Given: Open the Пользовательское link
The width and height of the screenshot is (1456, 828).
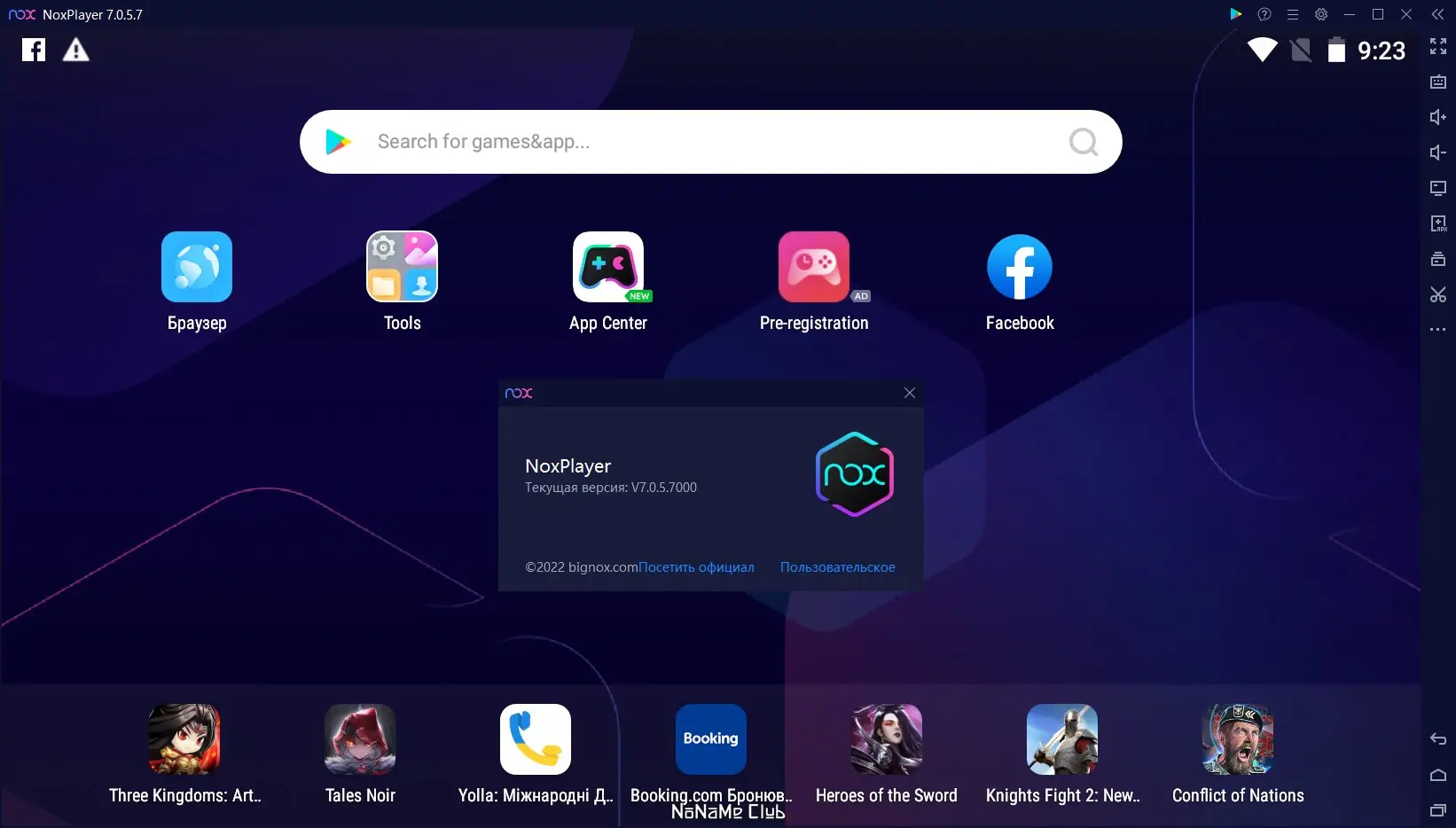Looking at the screenshot, I should 837,567.
